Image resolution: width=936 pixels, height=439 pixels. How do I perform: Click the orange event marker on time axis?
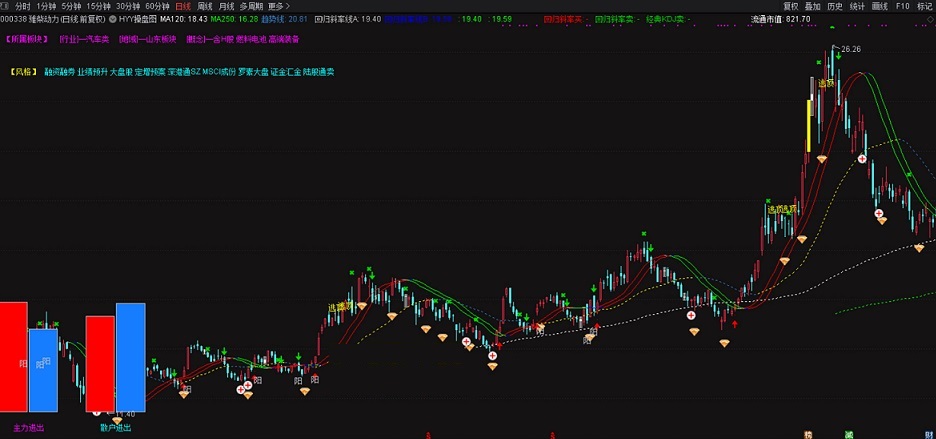[808, 435]
